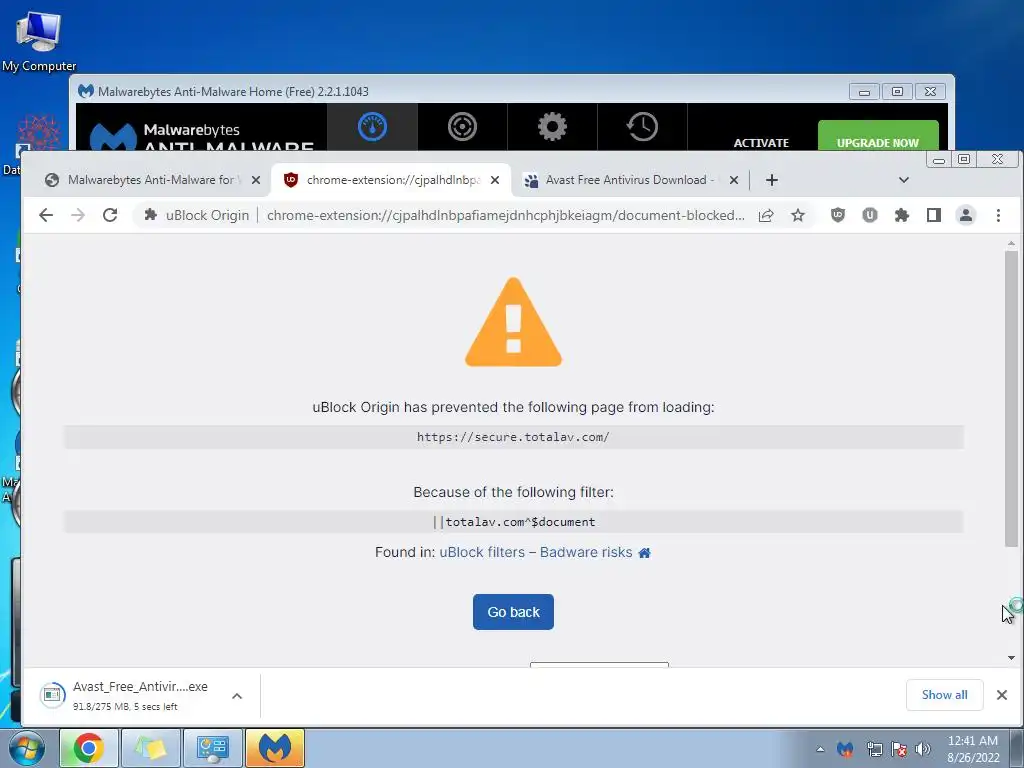Open the Windows Start button

click(26, 748)
